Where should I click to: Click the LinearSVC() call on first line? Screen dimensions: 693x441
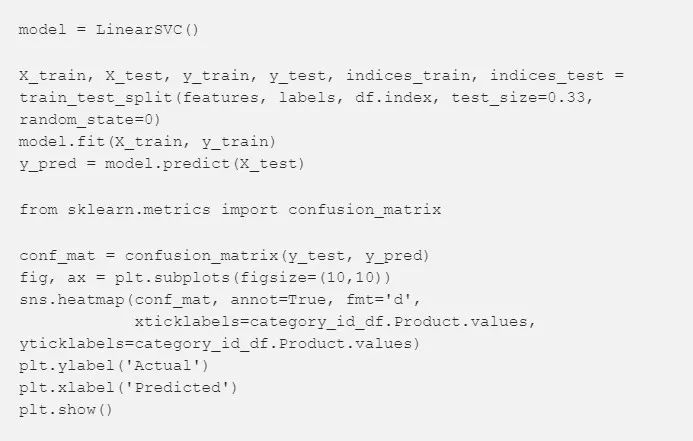tap(149, 27)
